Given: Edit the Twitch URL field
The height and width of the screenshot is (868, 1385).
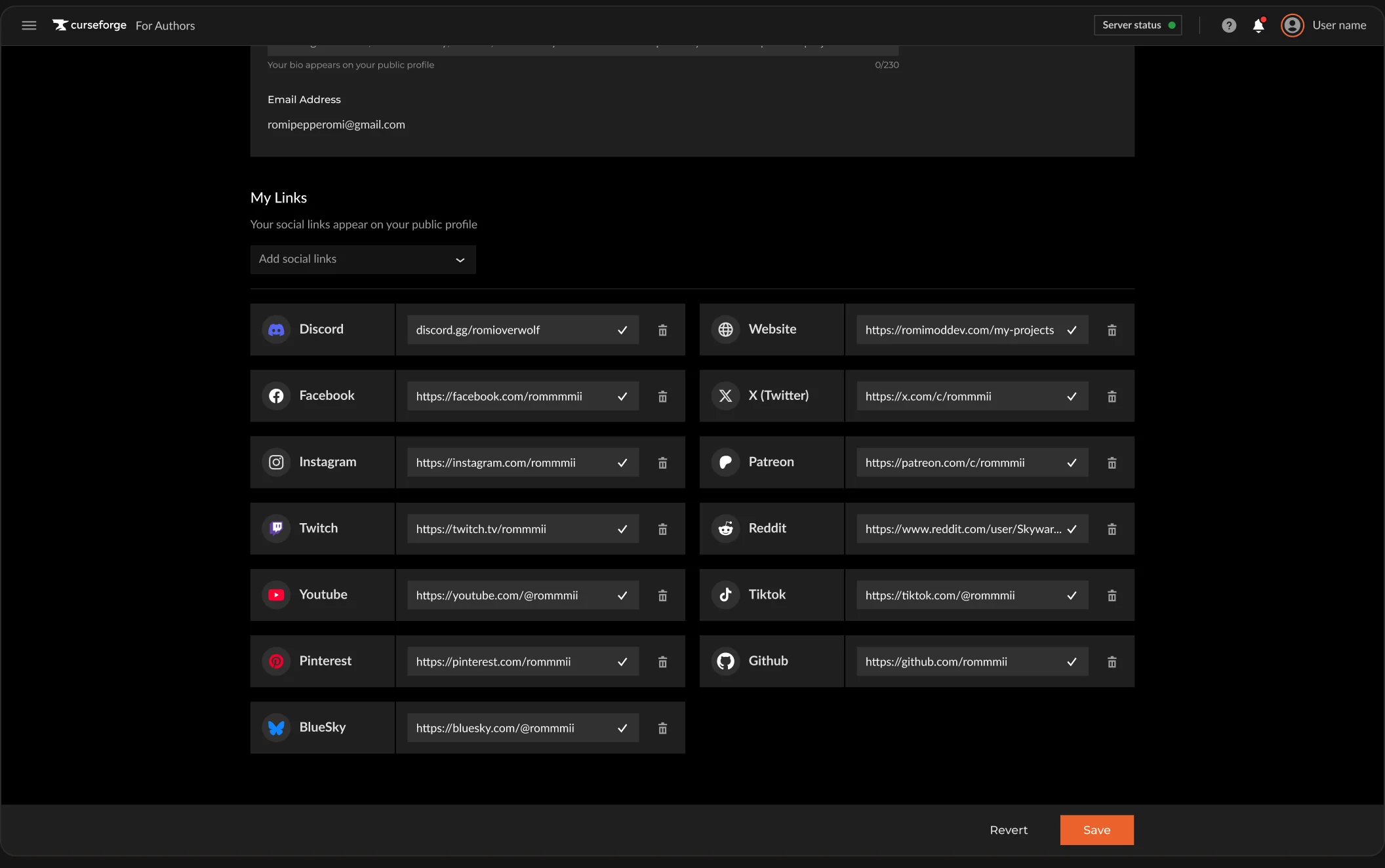Looking at the screenshot, I should tap(523, 528).
